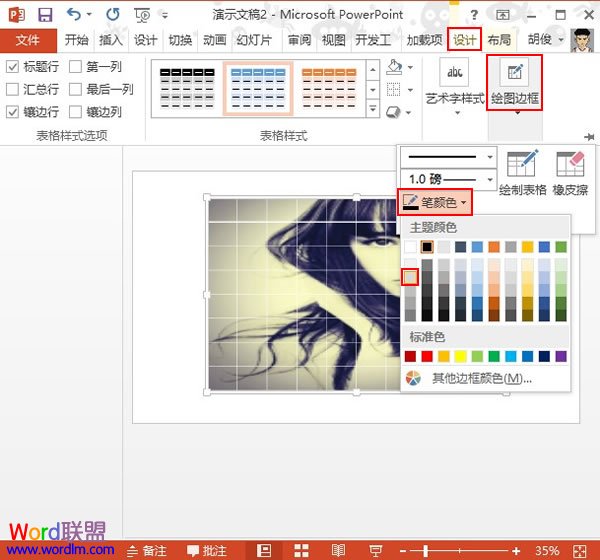Select the black table style thumbnail
Screen dimensions: 600x560
click(x=187, y=89)
